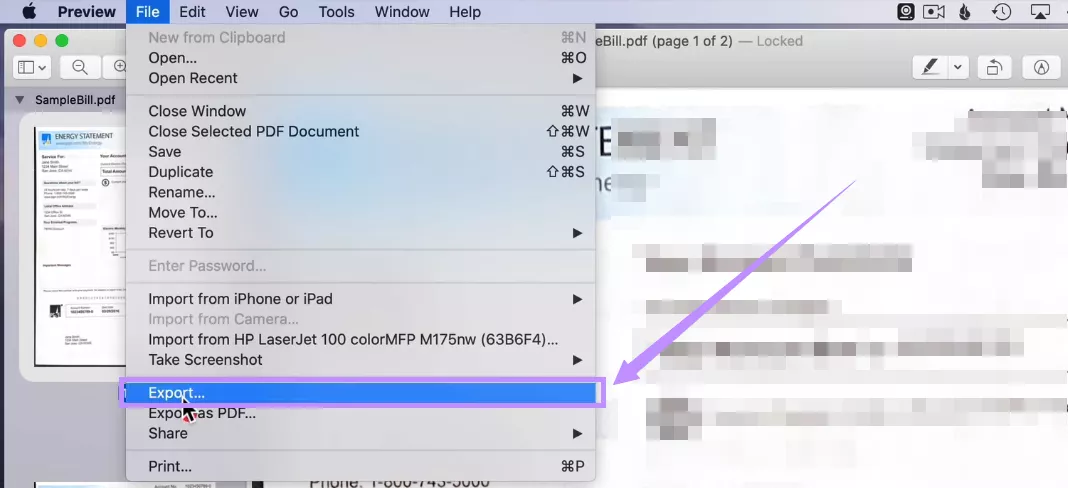The height and width of the screenshot is (488, 1068).
Task: Click the flame menu bar icon
Action: [x=964, y=12]
